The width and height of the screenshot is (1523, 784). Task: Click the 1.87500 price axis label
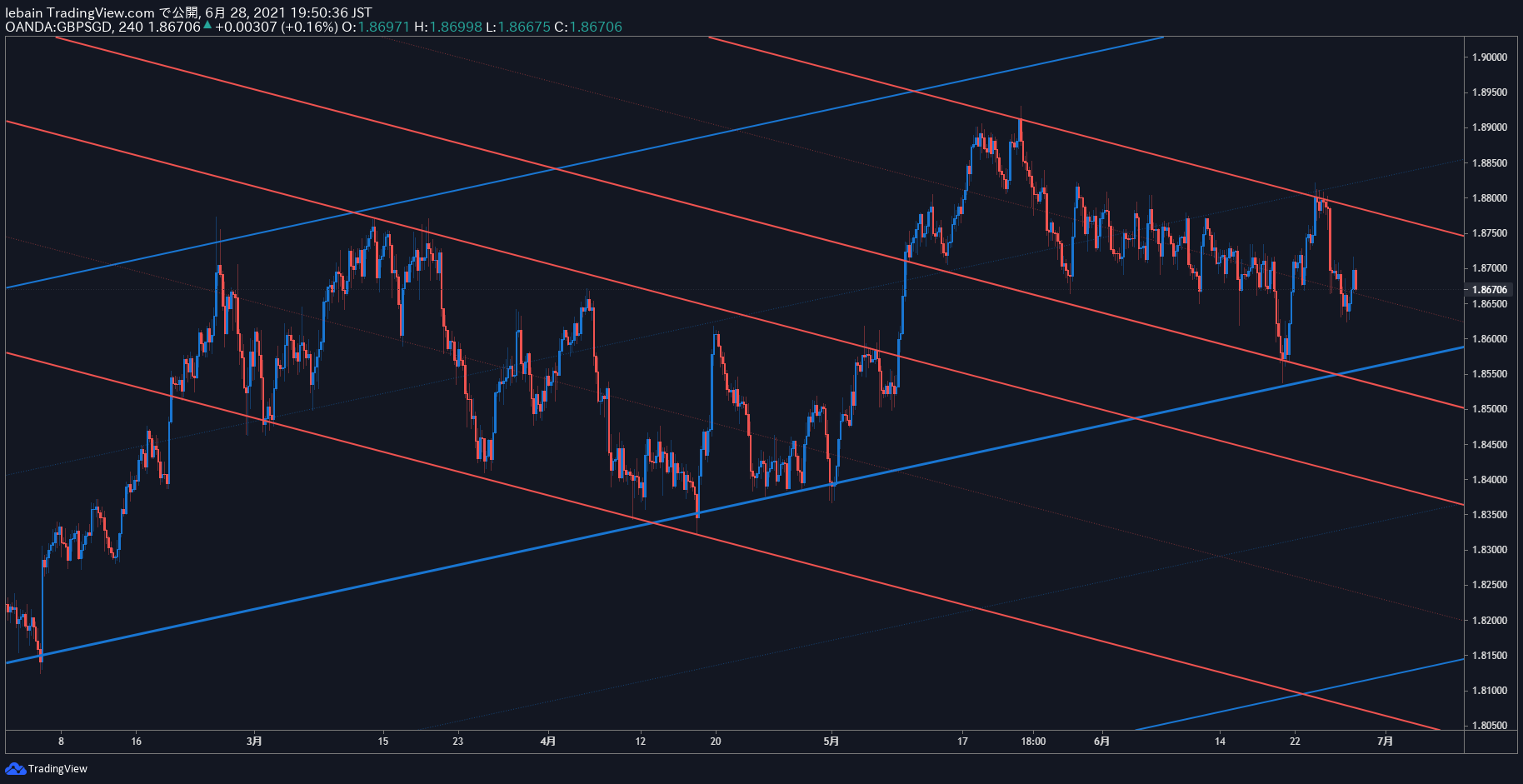pyautogui.click(x=1490, y=233)
